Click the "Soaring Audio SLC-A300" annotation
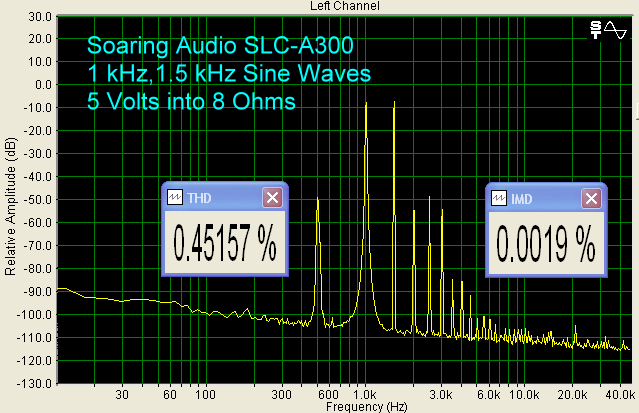Viewport: 639px width, 413px height. pyautogui.click(x=220, y=45)
